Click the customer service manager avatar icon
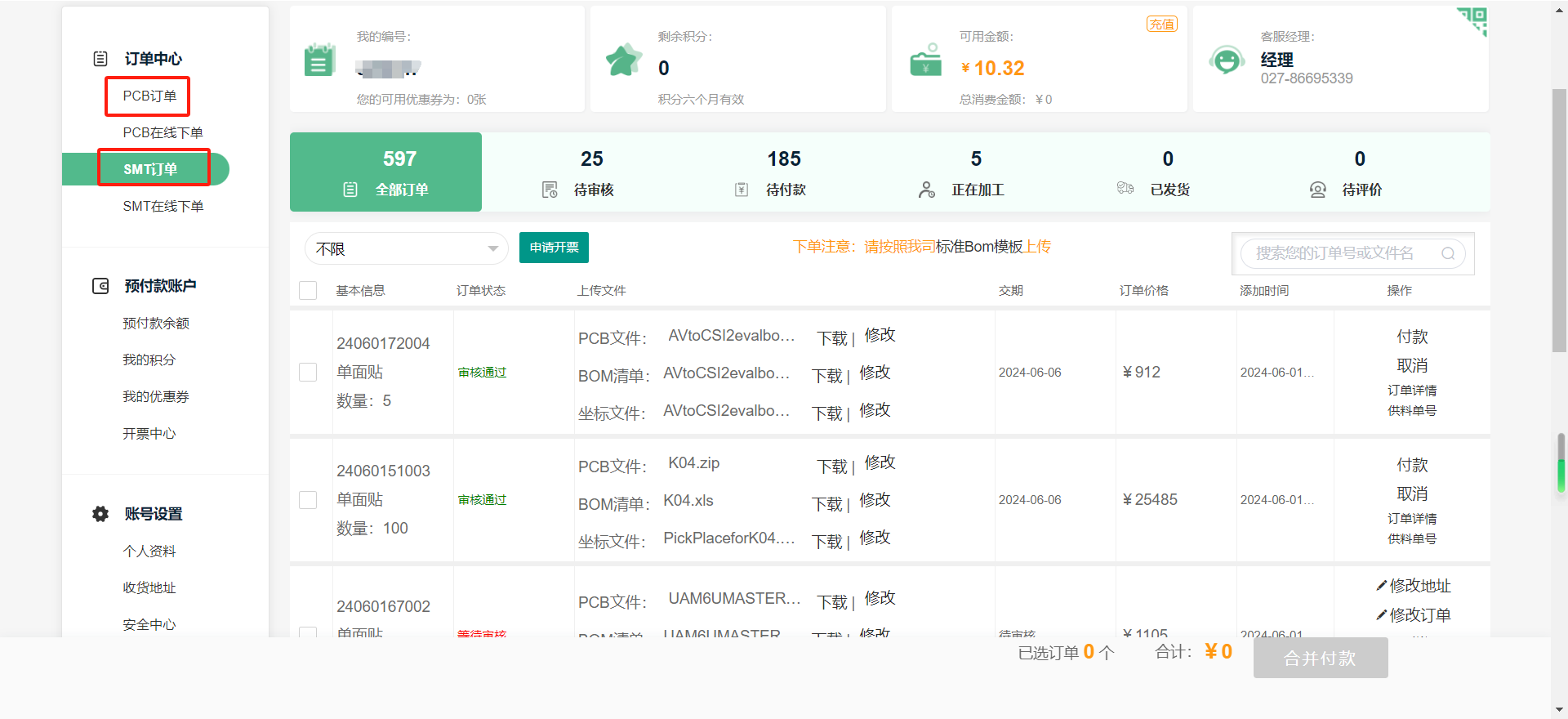This screenshot has width=1568, height=719. [1227, 60]
